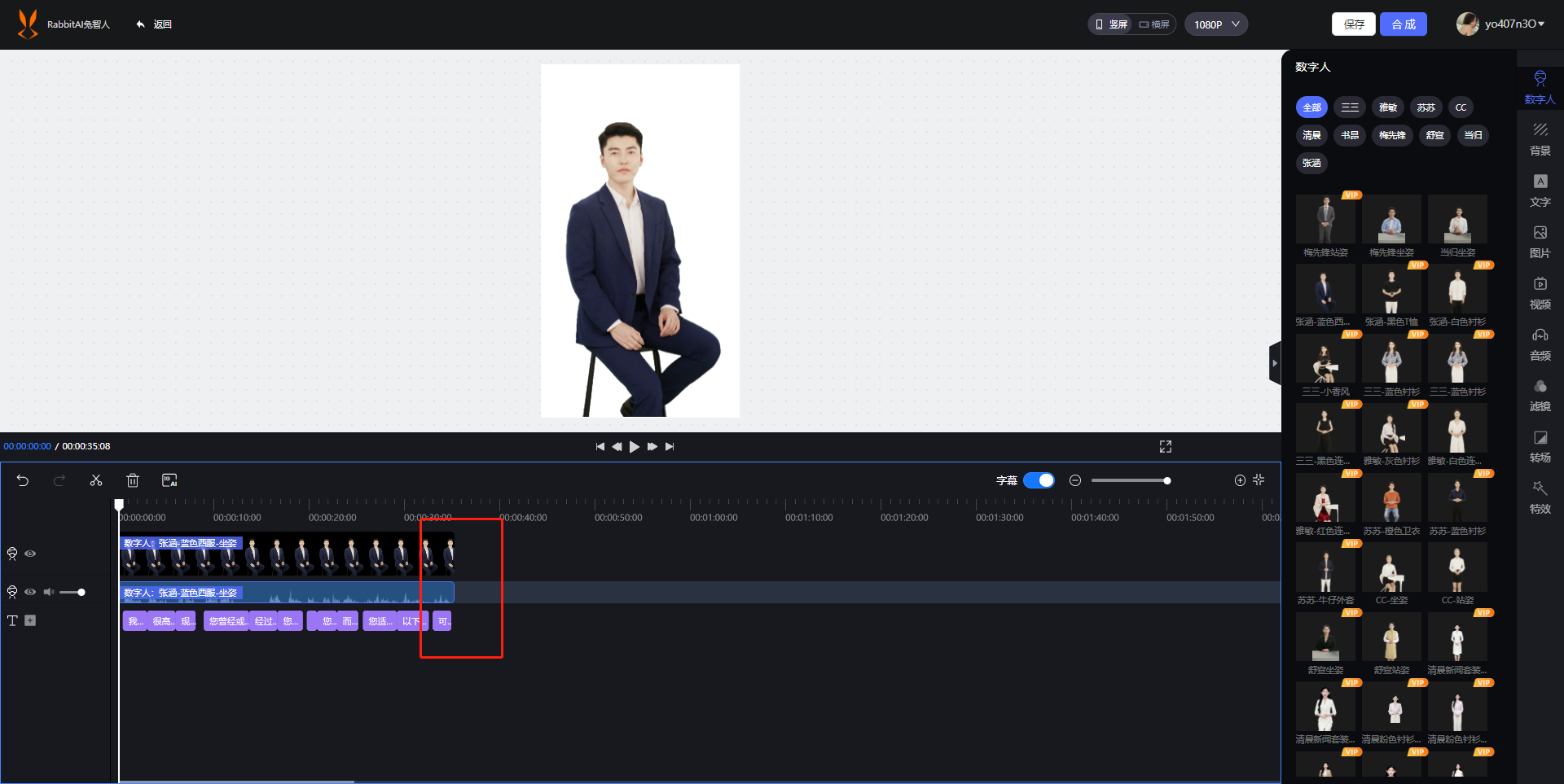This screenshot has height=784, width=1564.
Task: Open the 特效 effects panel
Action: (x=1540, y=497)
